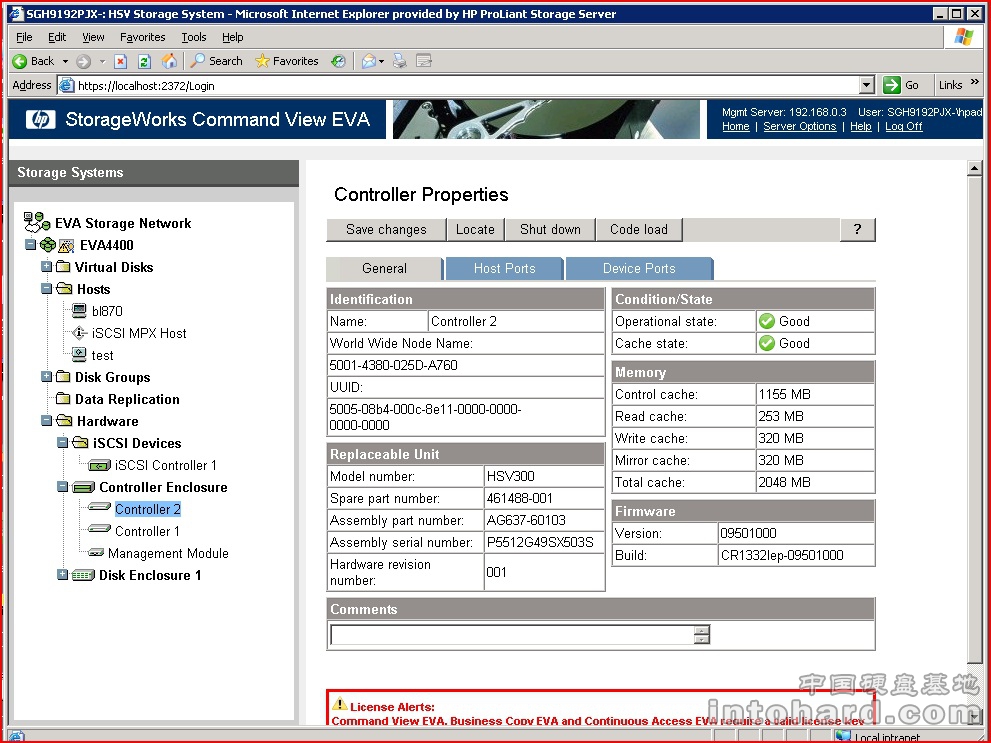
Task: Open the Back button history dropdown
Action: tap(65, 61)
